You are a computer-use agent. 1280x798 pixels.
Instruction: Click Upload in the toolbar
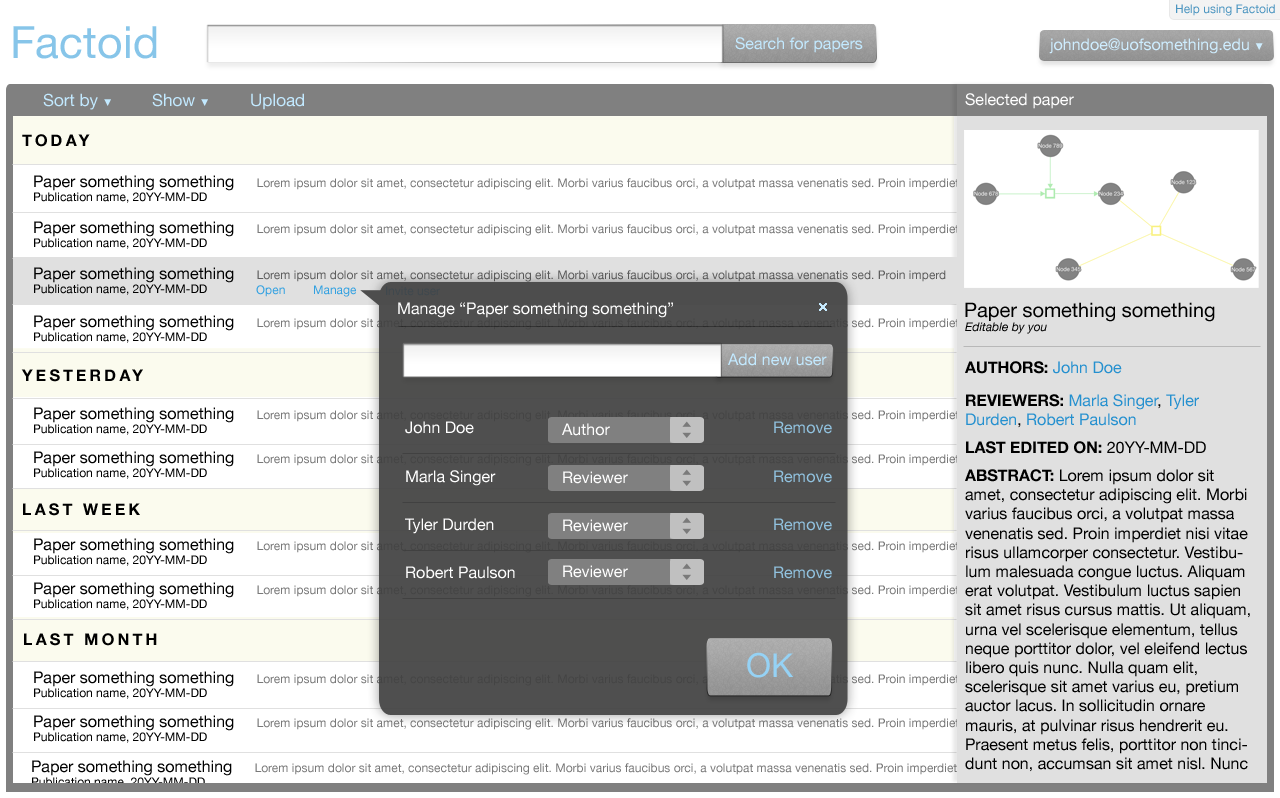[277, 100]
